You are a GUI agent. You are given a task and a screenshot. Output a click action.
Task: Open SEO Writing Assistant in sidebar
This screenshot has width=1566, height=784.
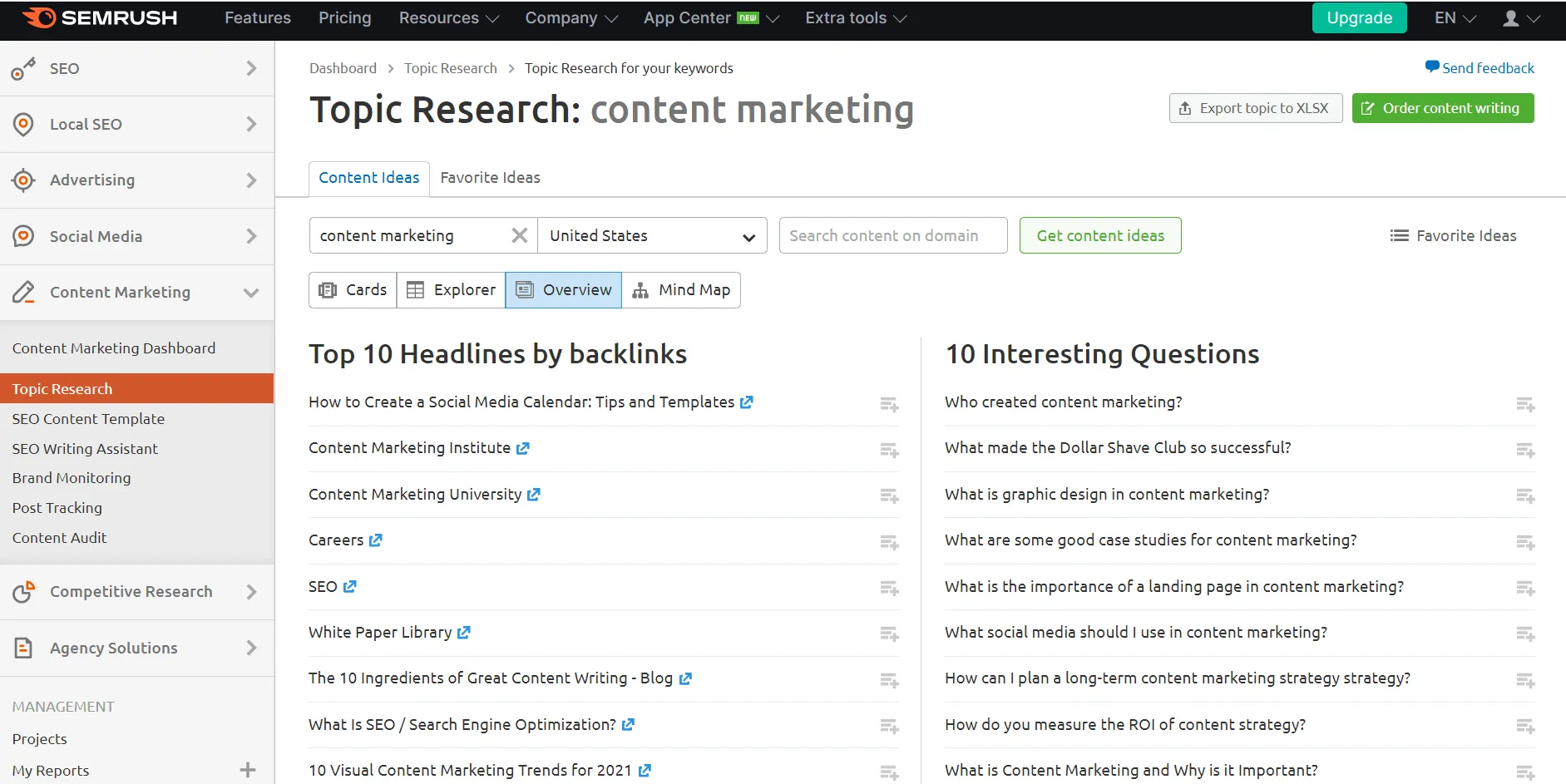85,449
